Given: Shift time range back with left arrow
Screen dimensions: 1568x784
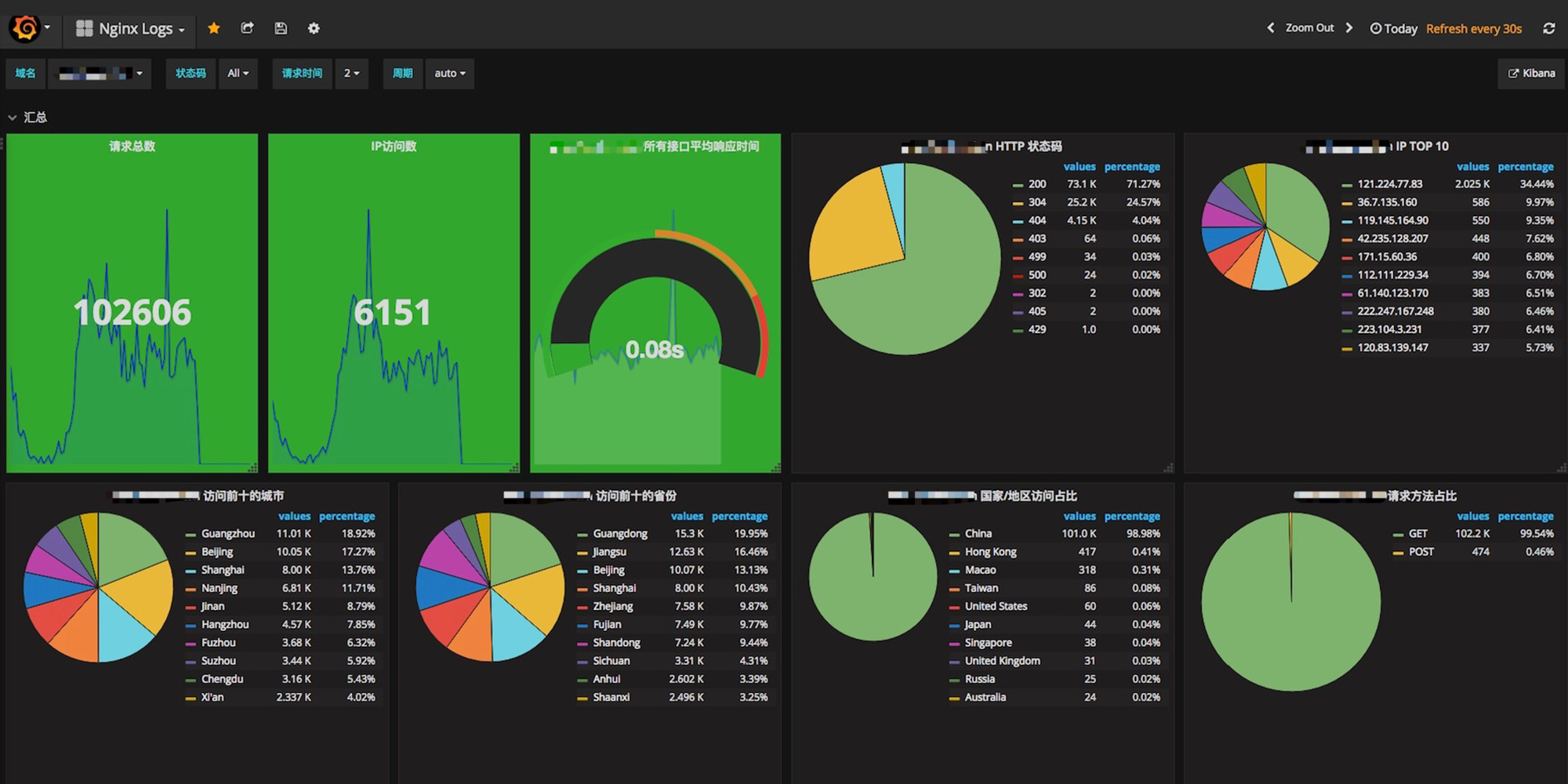Looking at the screenshot, I should point(1270,28).
